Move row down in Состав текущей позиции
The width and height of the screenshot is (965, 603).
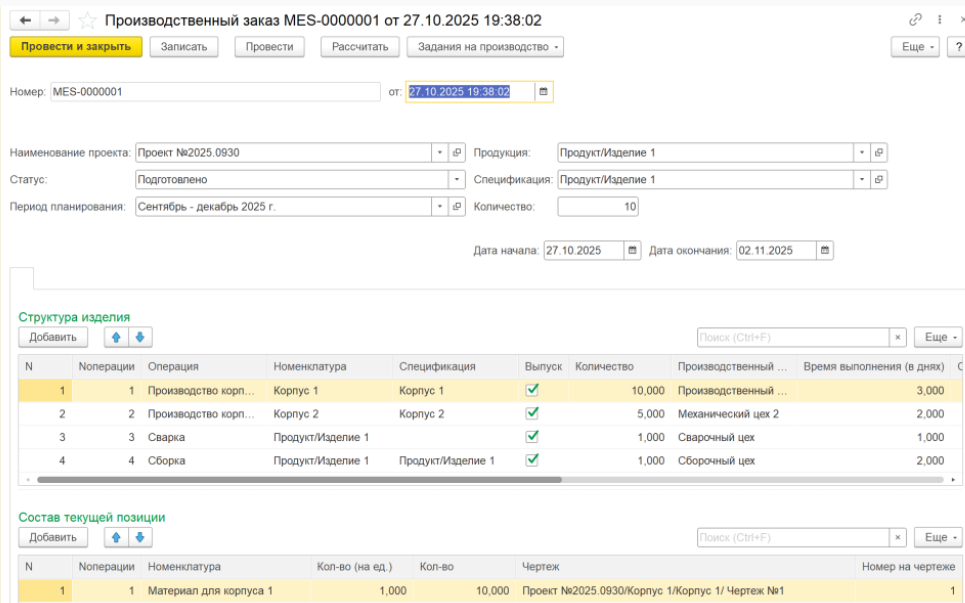click(140, 537)
